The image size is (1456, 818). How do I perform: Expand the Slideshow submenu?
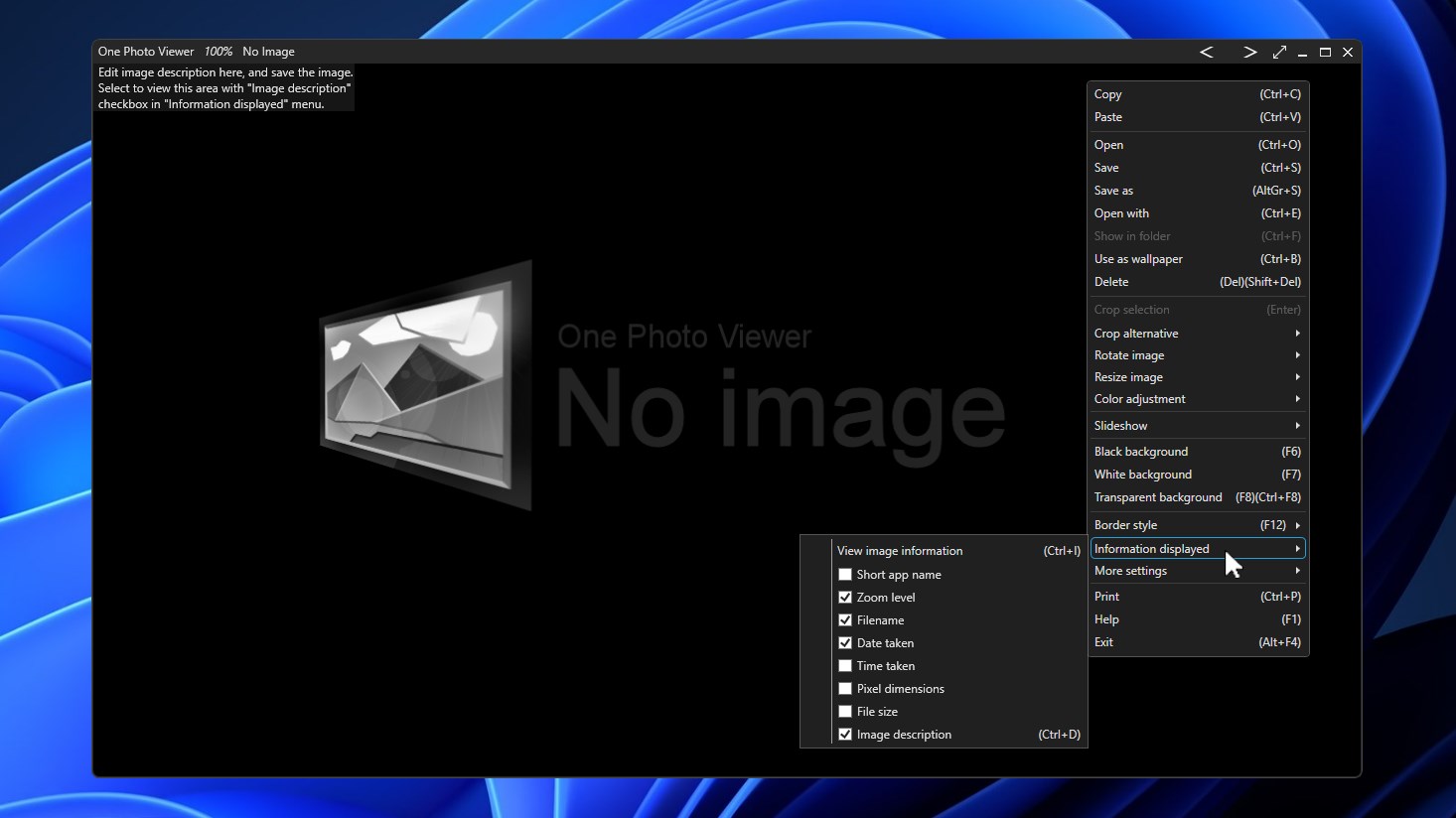coord(1121,425)
